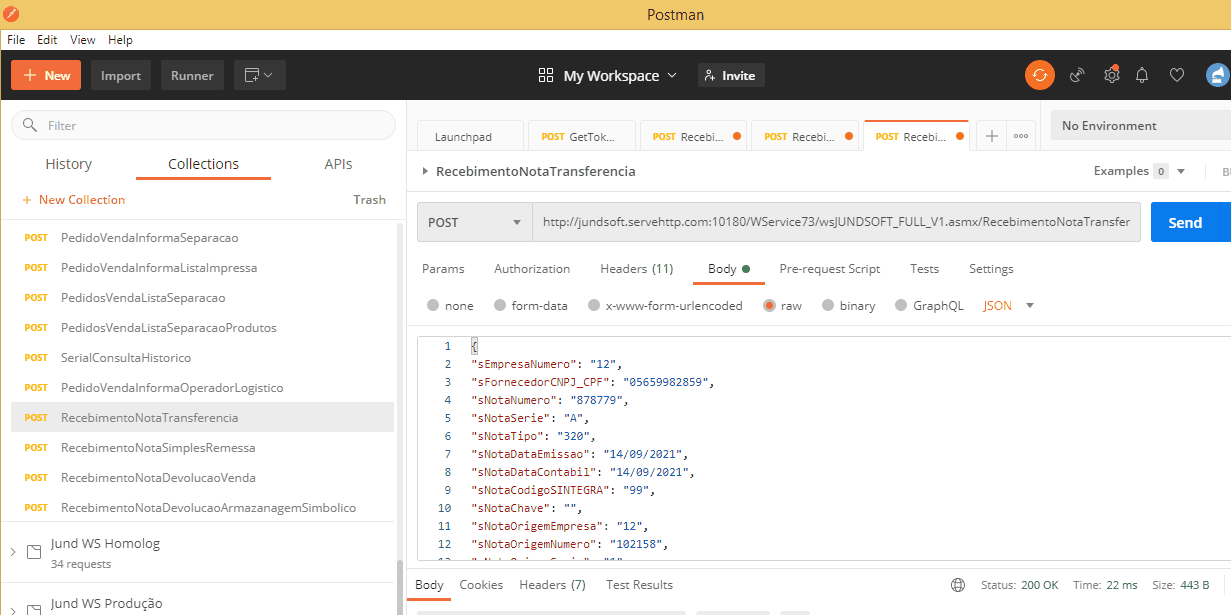Viewport: 1231px width, 615px height.
Task: Open the History tab in sidebar
Action: [69, 164]
